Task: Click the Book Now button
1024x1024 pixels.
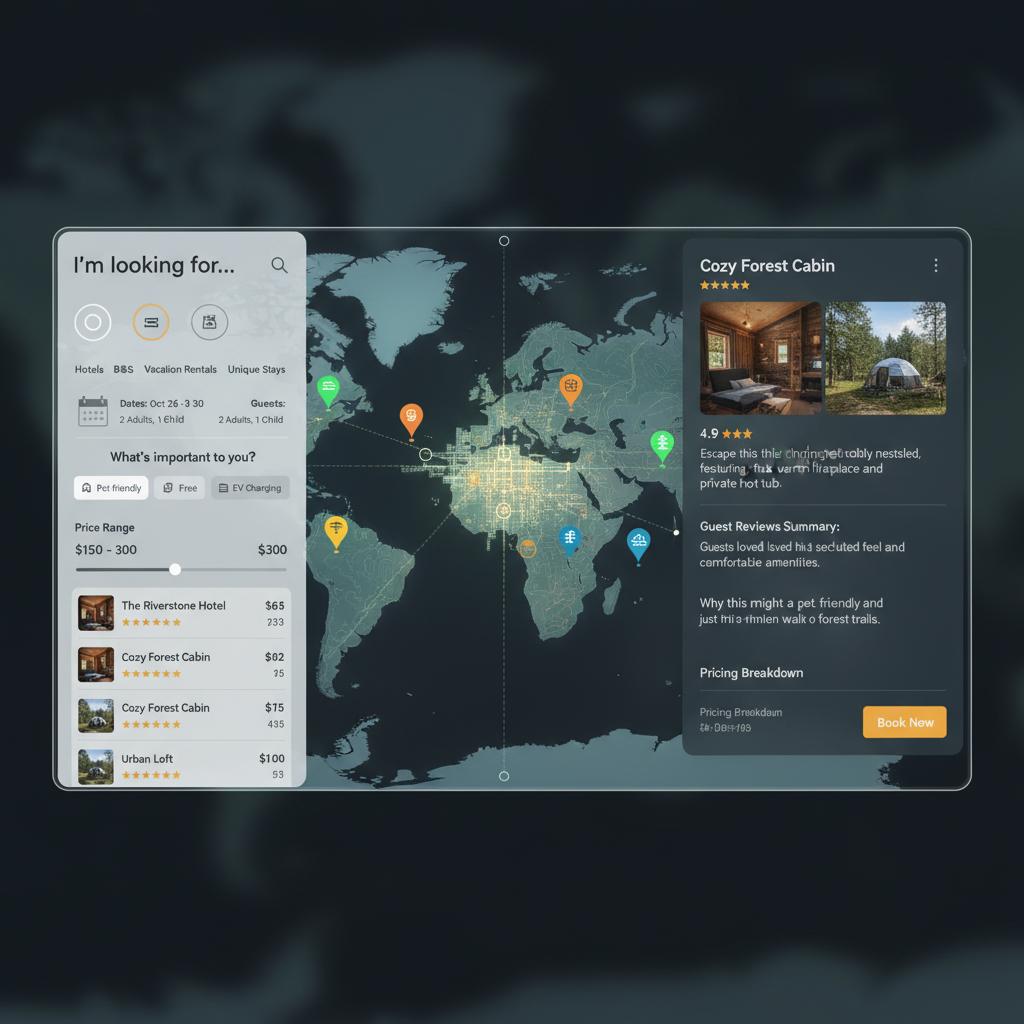Action: (904, 722)
